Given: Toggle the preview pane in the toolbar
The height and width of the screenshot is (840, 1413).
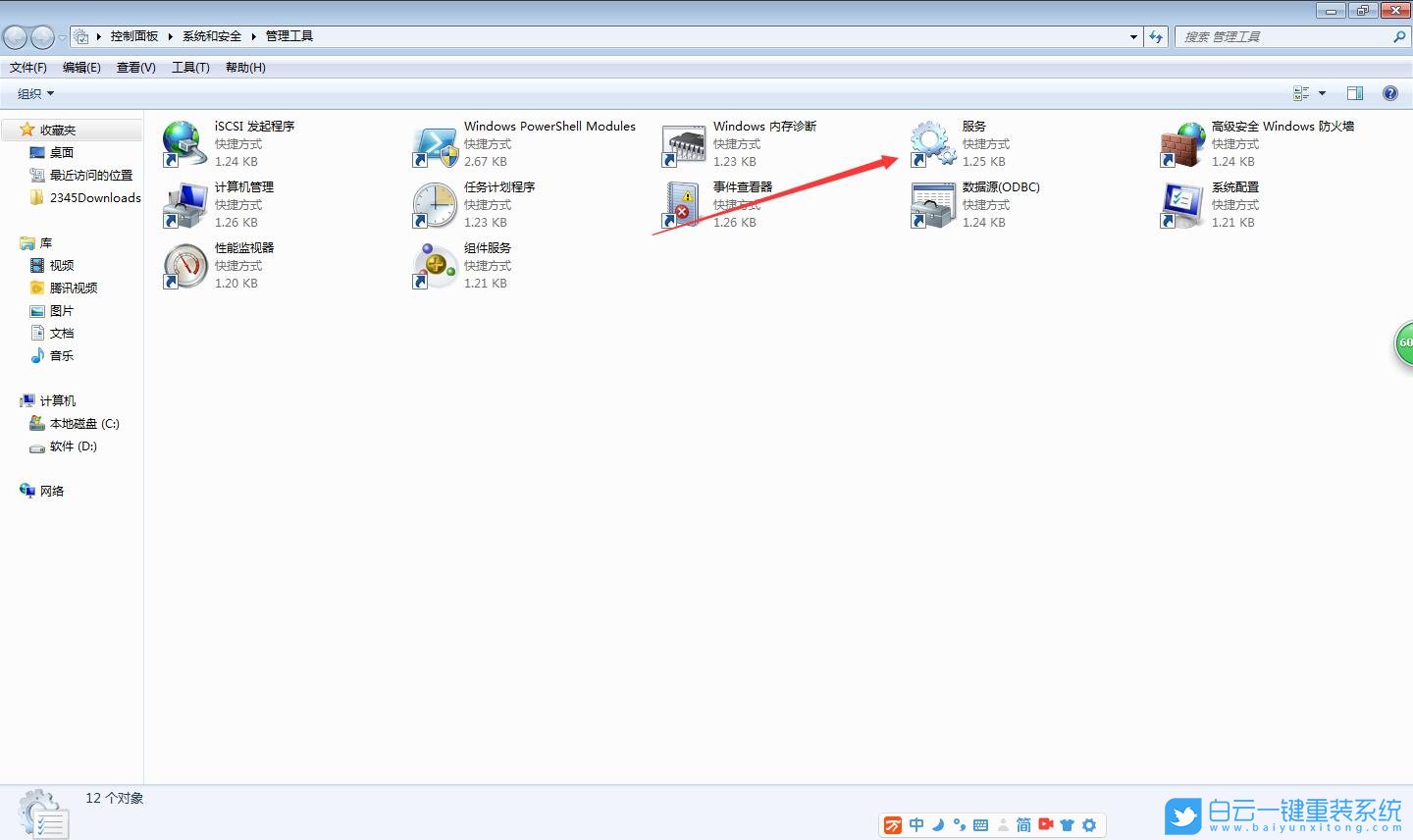Looking at the screenshot, I should pyautogui.click(x=1355, y=92).
